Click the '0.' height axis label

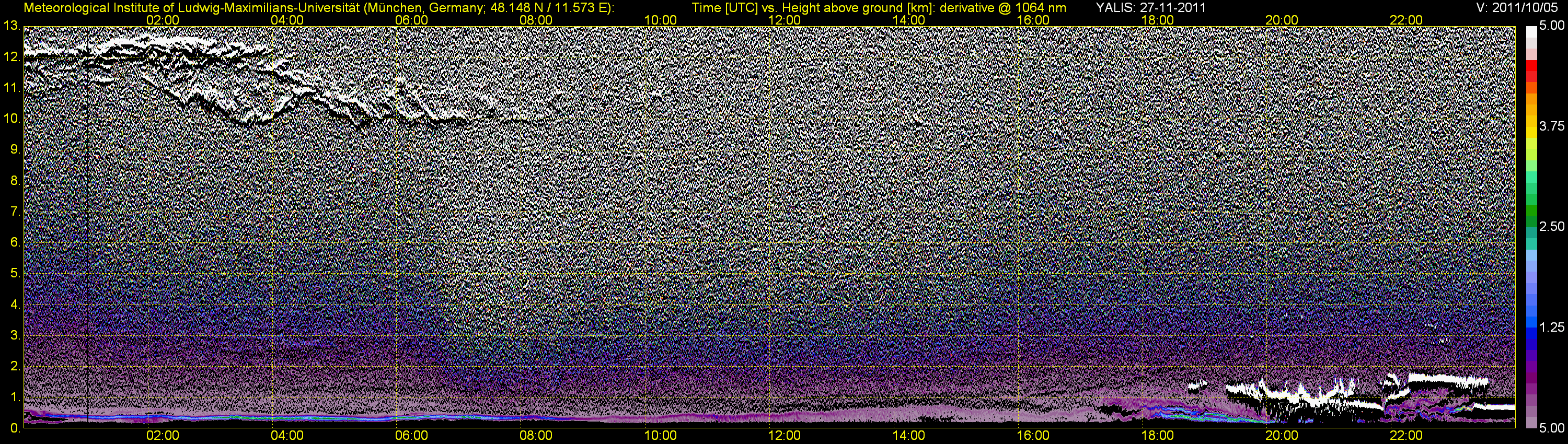tap(15, 428)
